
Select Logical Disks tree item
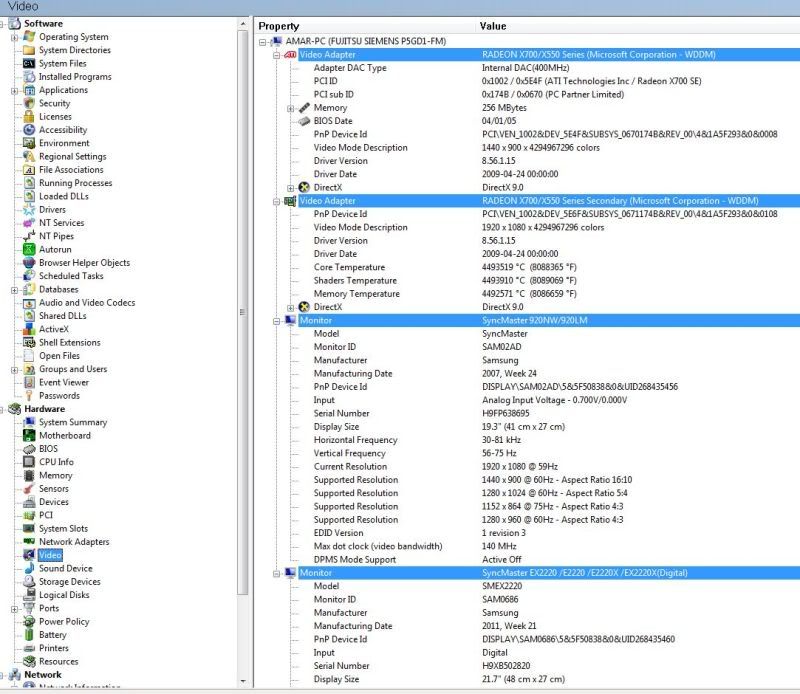(x=64, y=594)
